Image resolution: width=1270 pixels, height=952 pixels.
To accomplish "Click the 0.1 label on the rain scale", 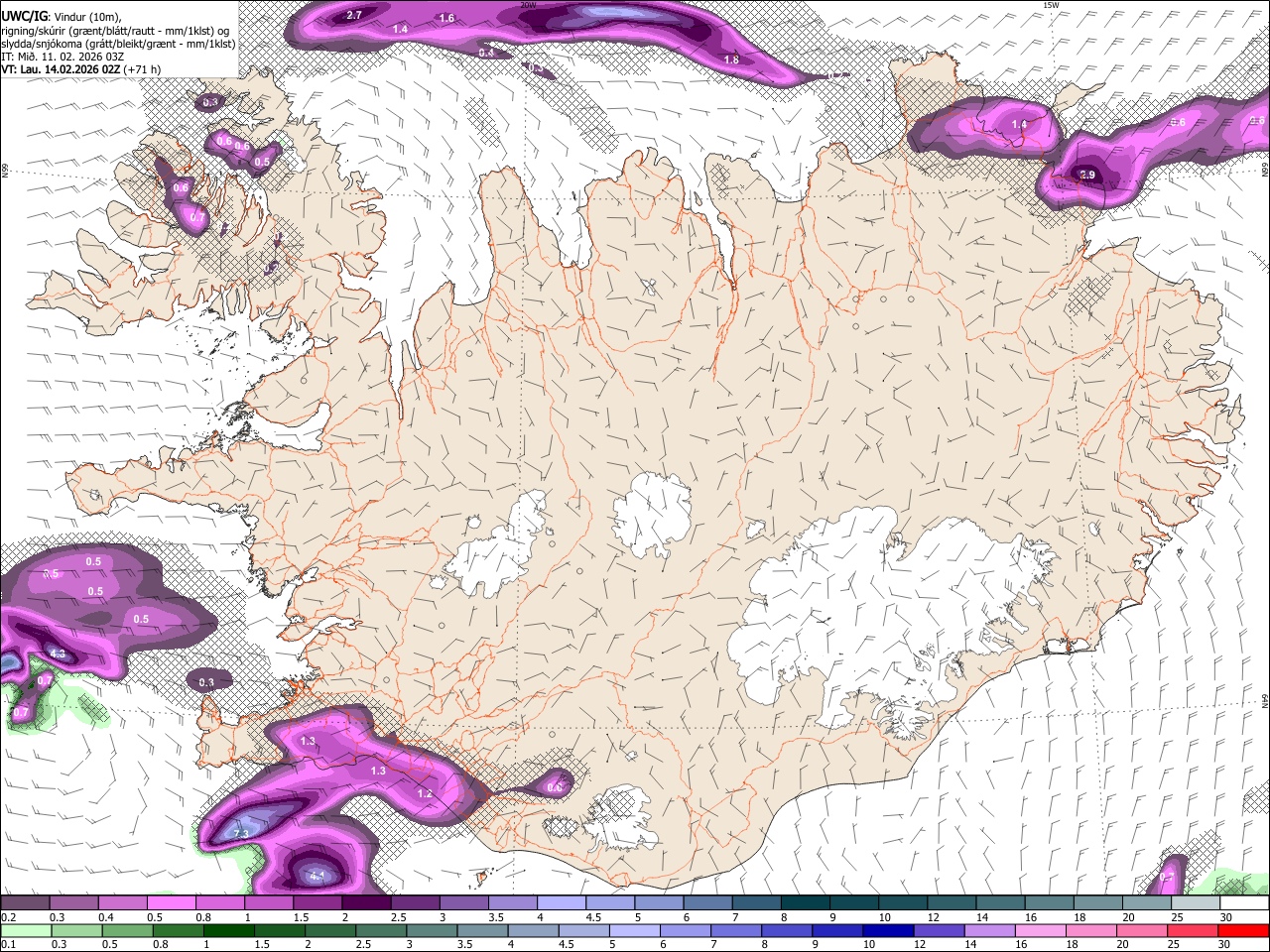I will click(x=8, y=944).
